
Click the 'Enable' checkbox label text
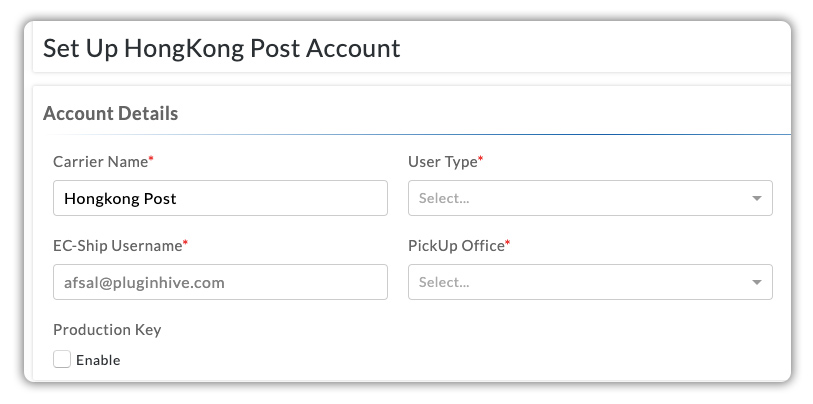click(x=98, y=360)
